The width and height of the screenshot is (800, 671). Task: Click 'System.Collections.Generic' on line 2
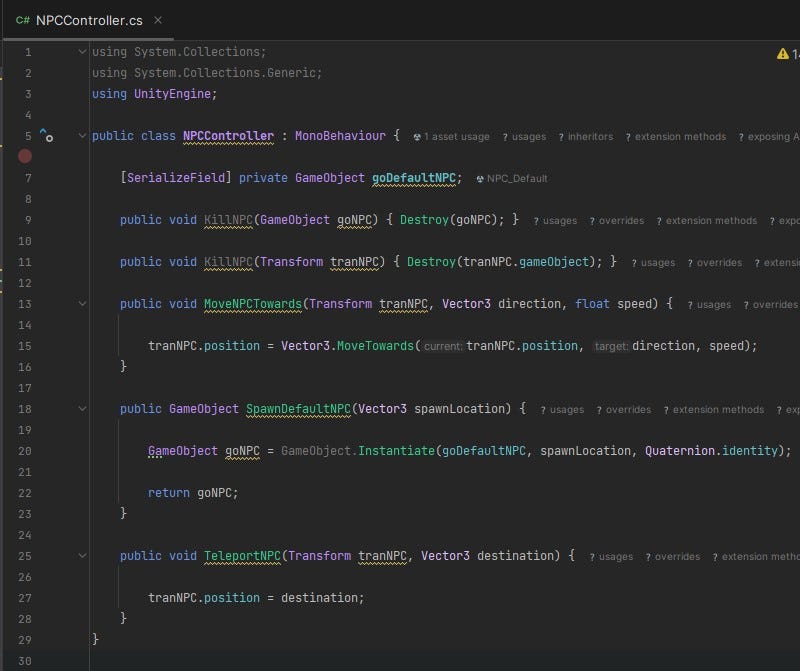pyautogui.click(x=225, y=72)
